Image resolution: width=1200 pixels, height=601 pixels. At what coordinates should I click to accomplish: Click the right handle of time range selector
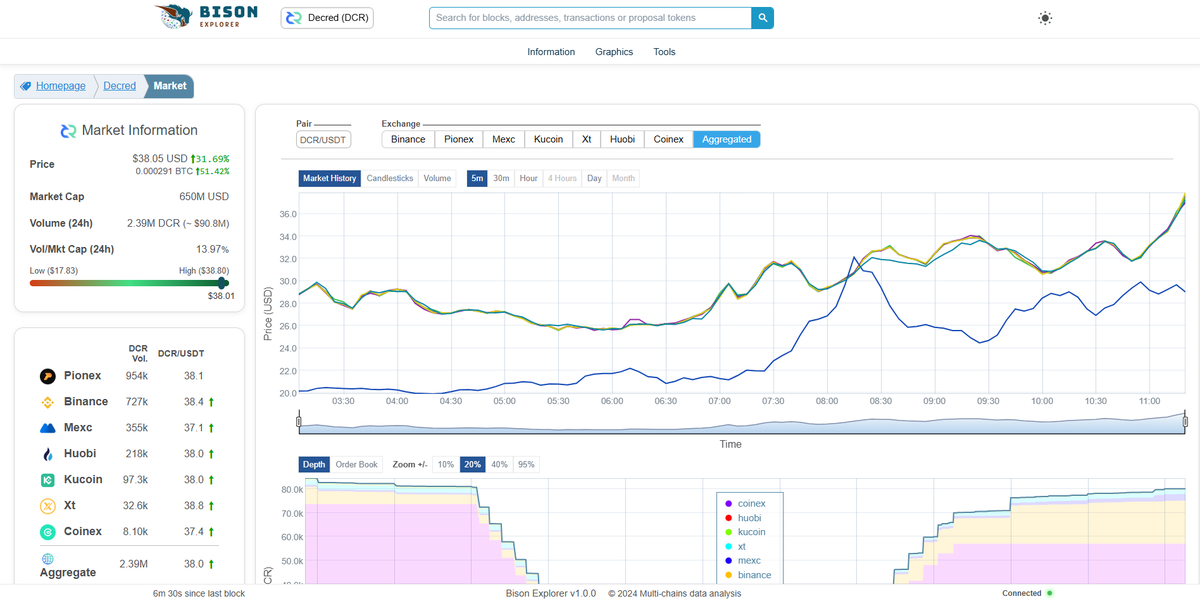pos(1185,422)
